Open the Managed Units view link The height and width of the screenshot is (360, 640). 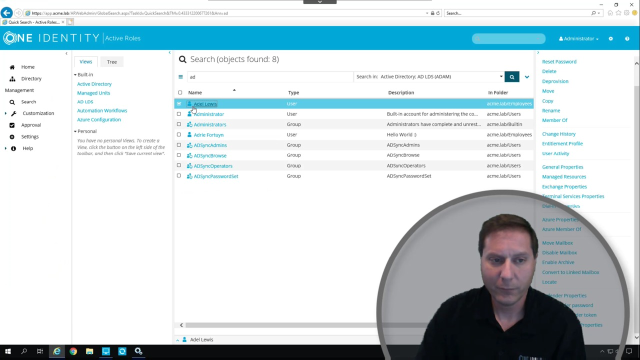pyautogui.click(x=93, y=93)
